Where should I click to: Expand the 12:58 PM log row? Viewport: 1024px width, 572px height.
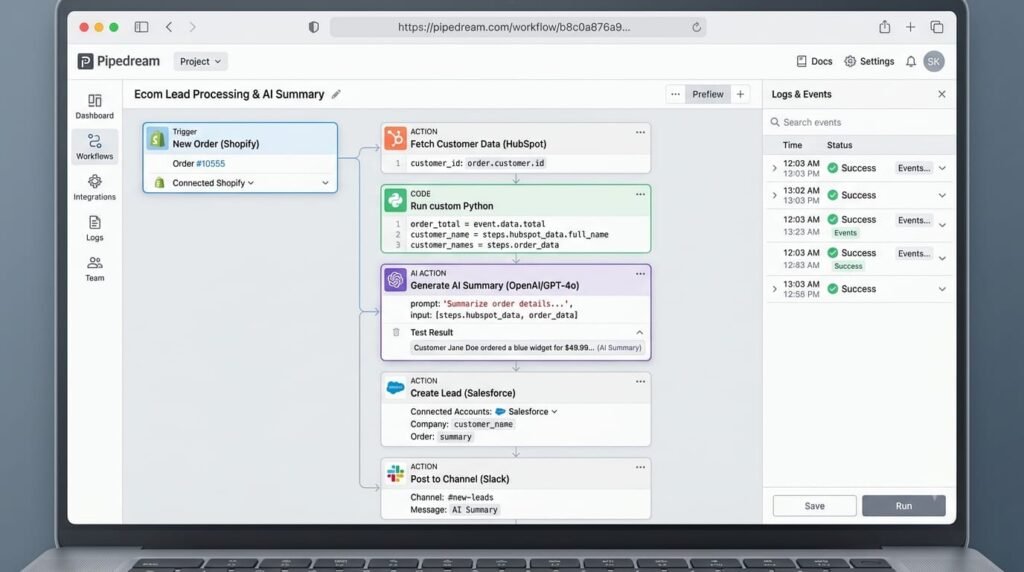tap(775, 289)
